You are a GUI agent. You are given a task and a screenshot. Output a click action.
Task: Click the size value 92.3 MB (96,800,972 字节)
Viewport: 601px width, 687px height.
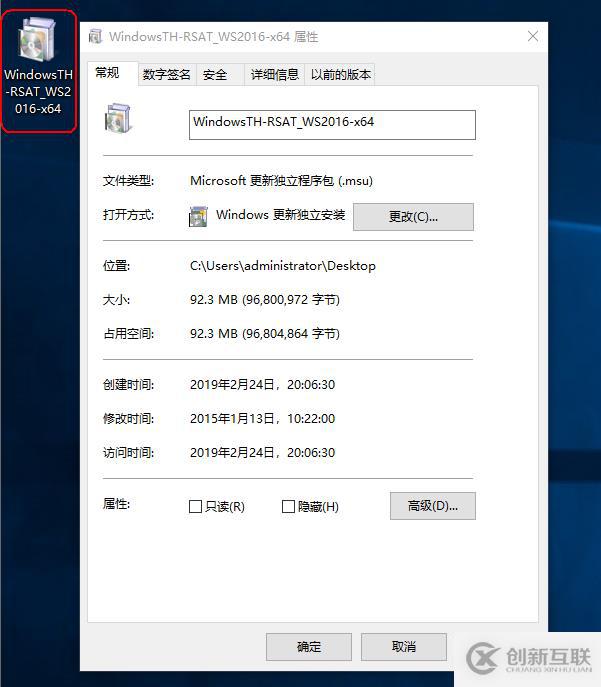point(265,300)
